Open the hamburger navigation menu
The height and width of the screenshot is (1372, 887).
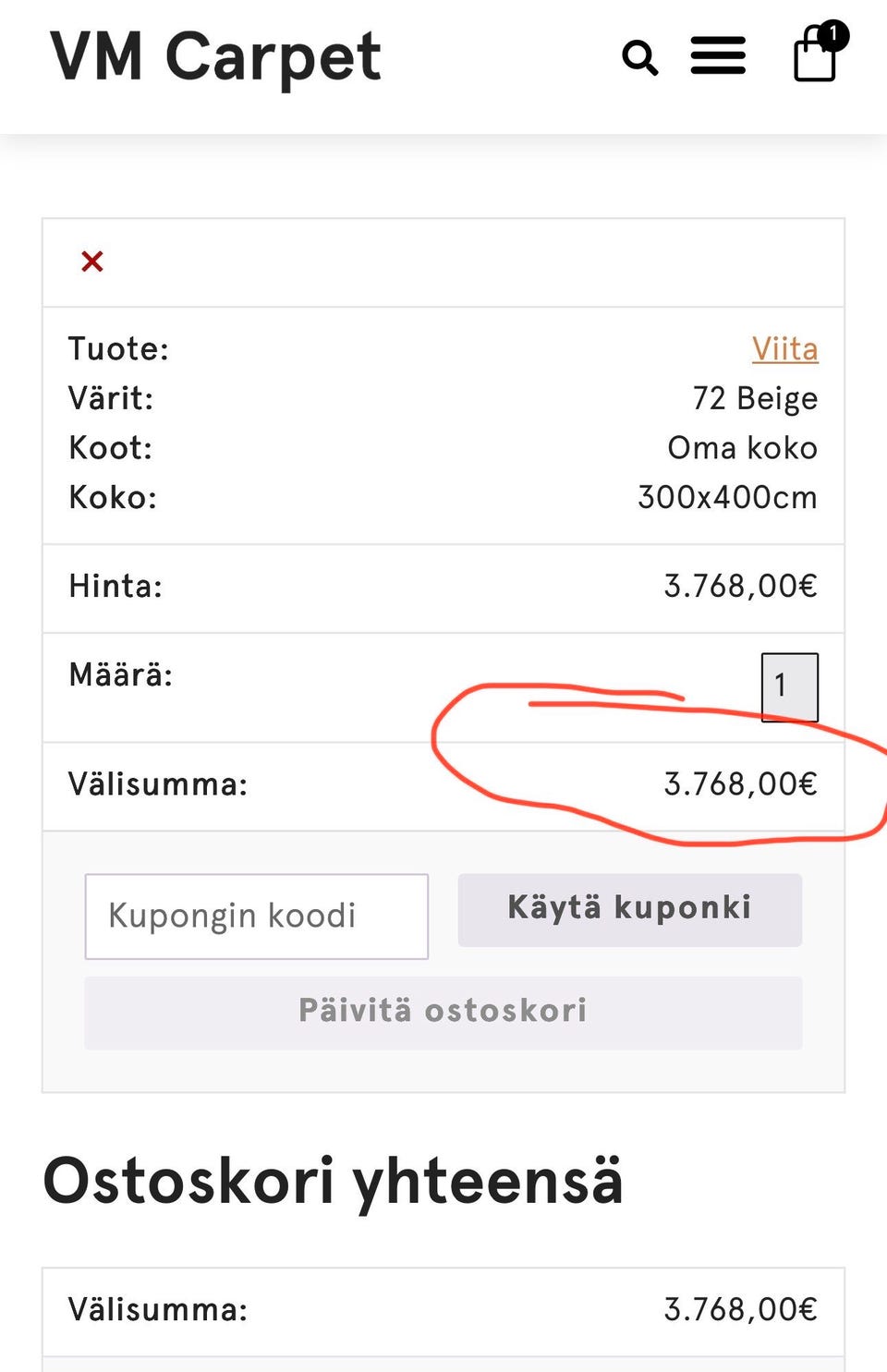719,57
